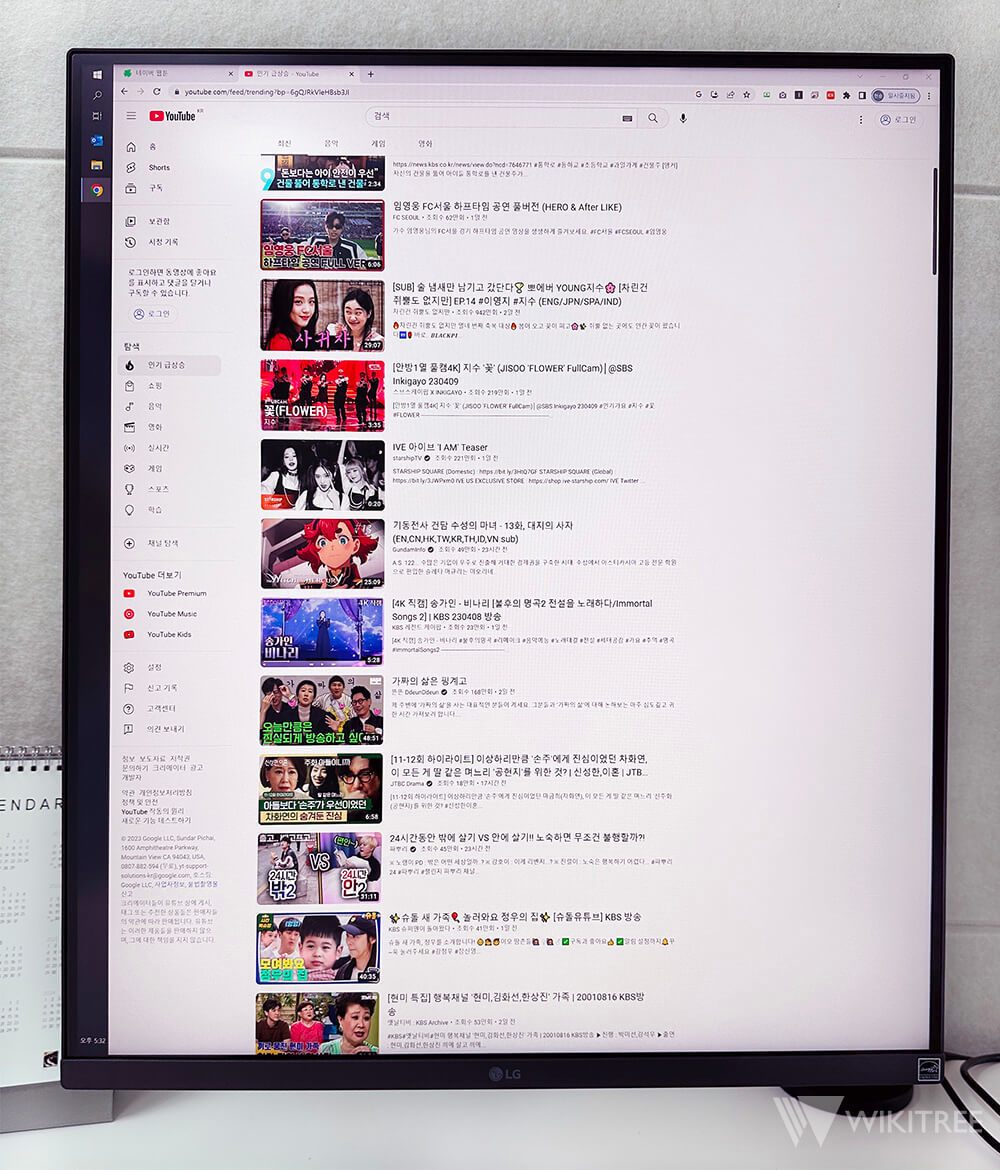Image resolution: width=1000 pixels, height=1170 pixels.
Task: Click the camera extension icon
Action: point(782,96)
